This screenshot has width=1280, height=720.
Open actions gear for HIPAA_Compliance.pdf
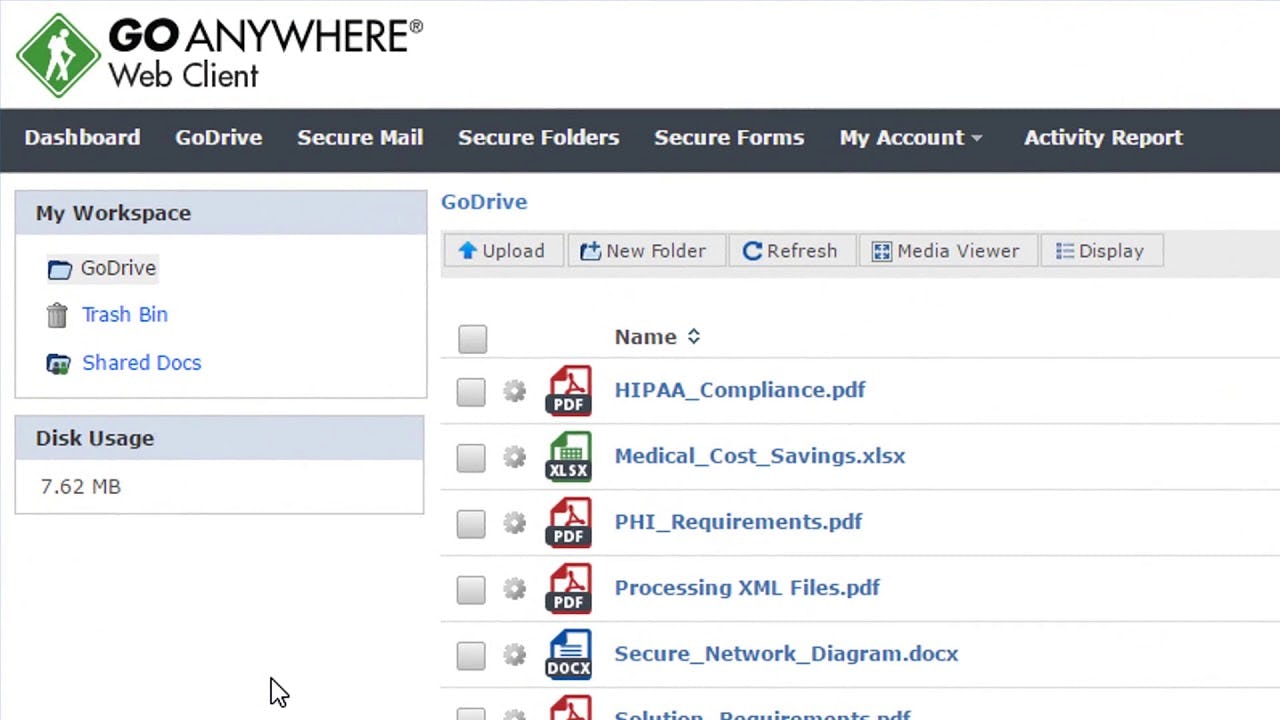514,391
